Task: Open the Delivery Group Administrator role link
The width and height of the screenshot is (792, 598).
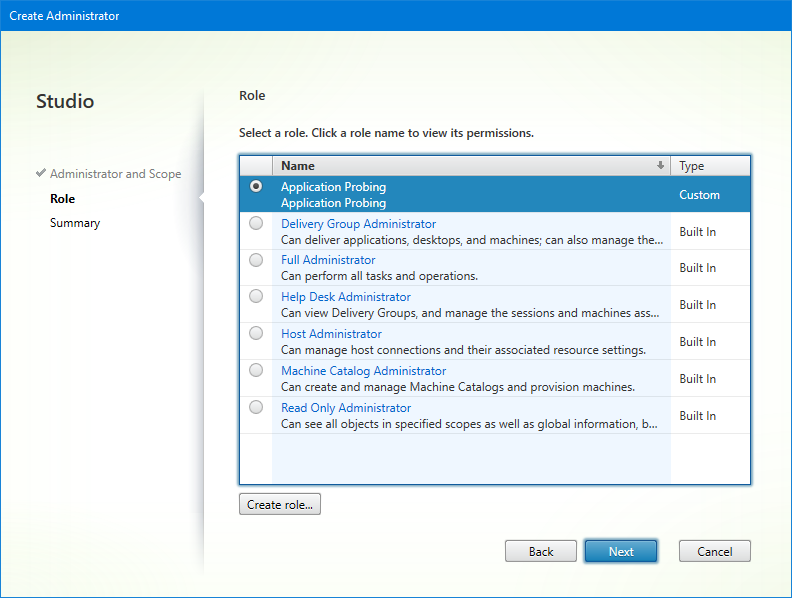Action: pyautogui.click(x=358, y=224)
